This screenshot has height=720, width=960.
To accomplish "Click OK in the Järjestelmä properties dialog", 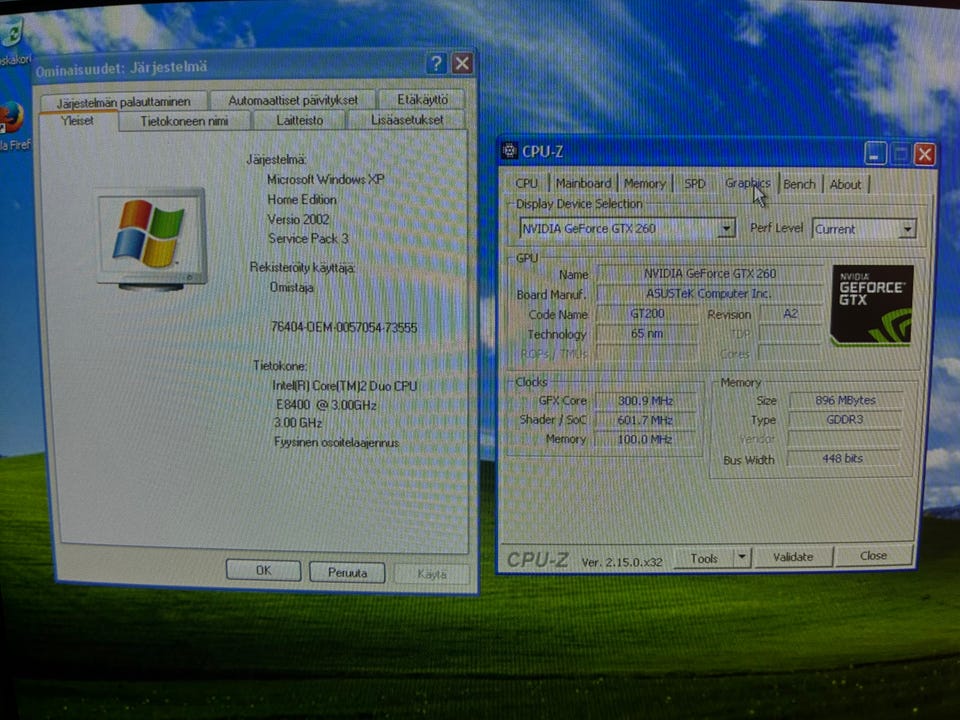I will [x=263, y=570].
